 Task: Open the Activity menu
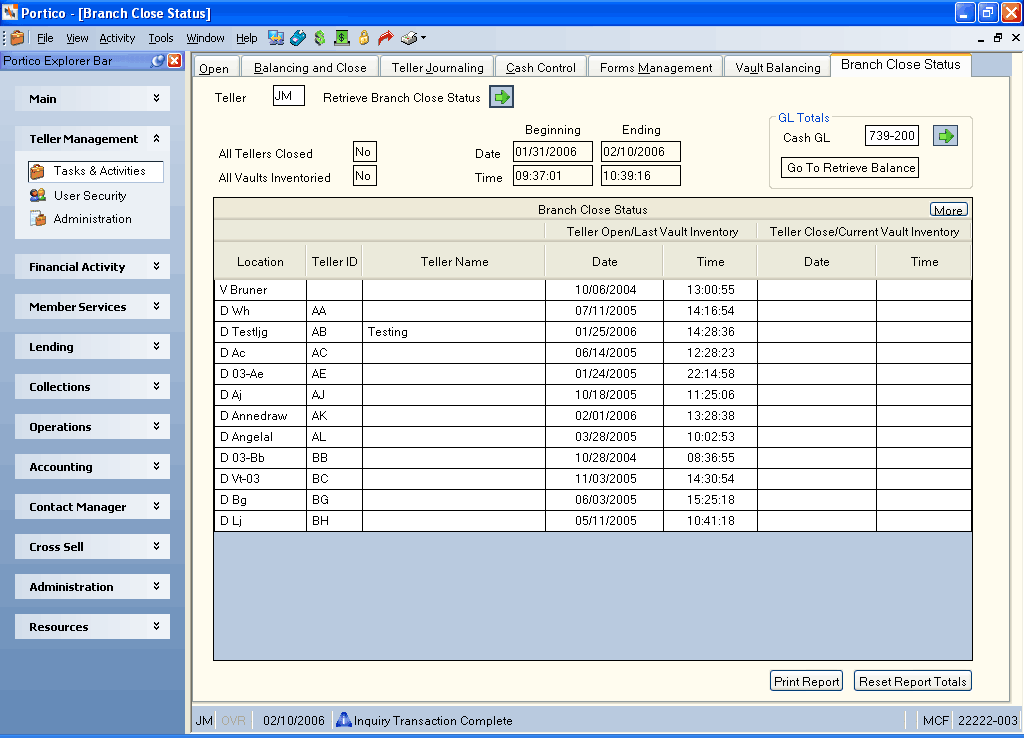coord(117,38)
